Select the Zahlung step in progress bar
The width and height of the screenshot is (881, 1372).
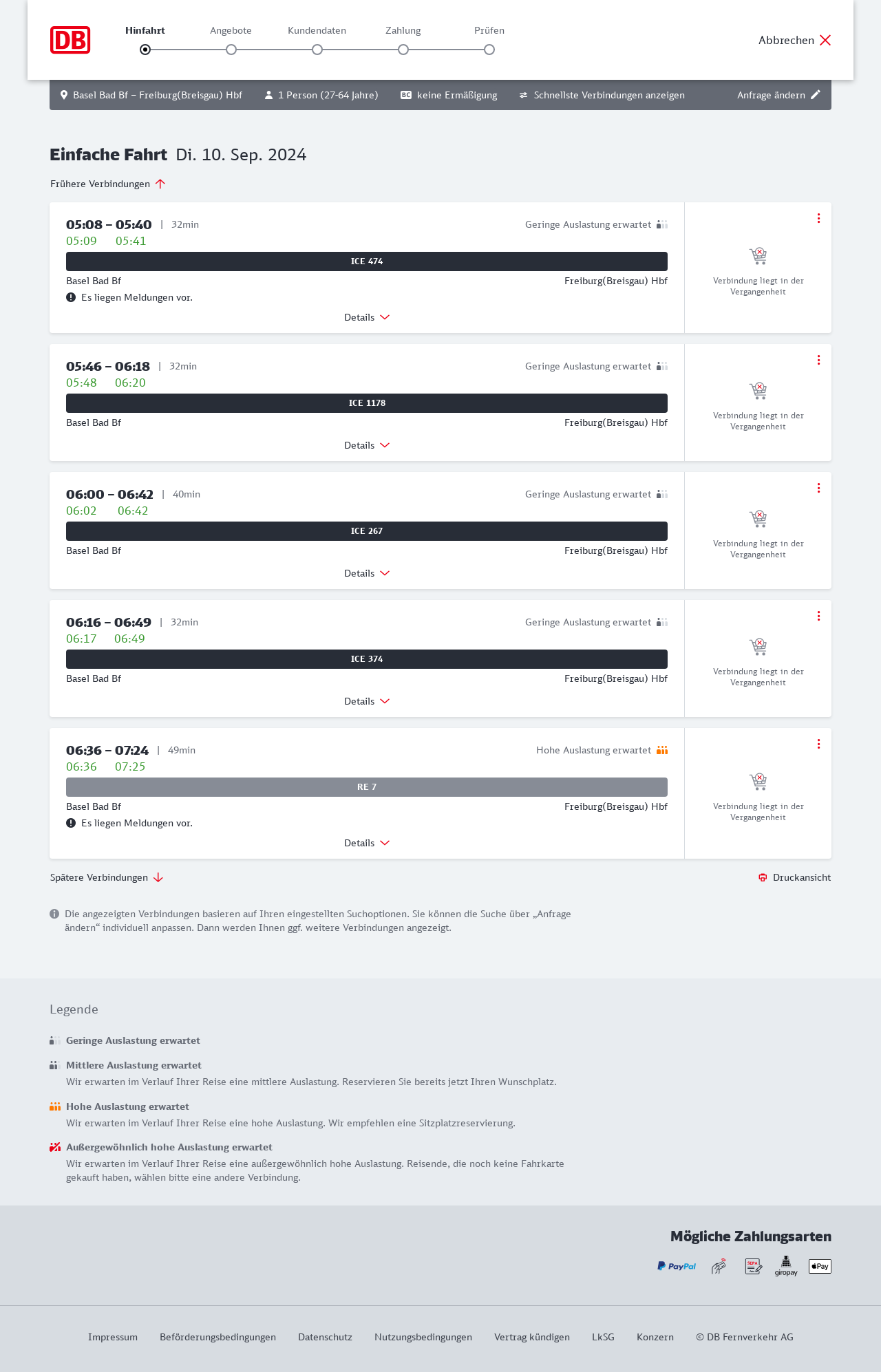point(403,50)
